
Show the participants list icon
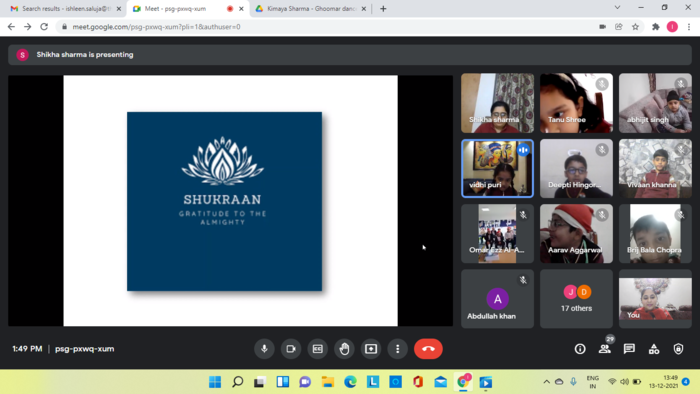(604, 349)
